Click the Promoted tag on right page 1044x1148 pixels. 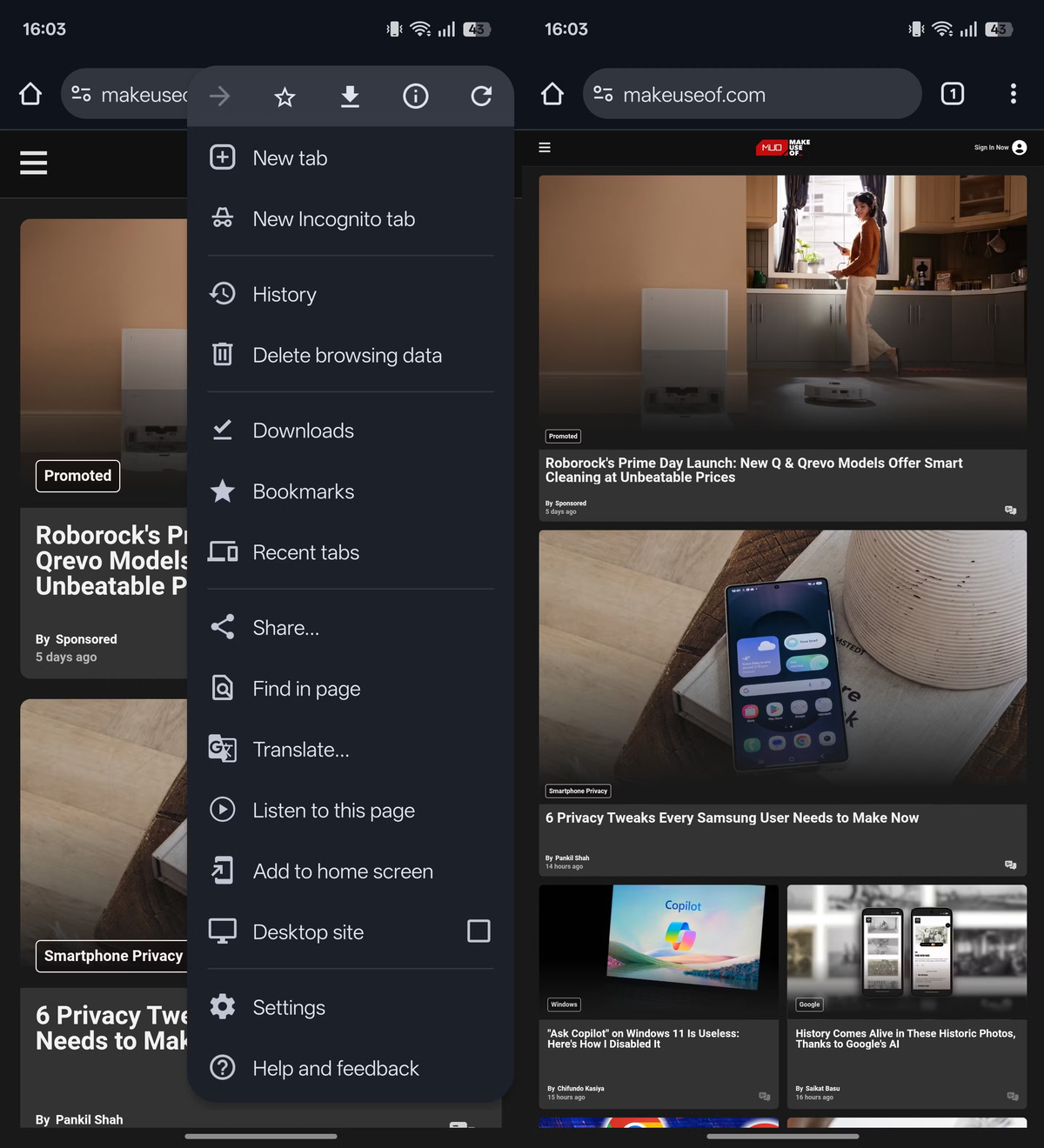click(x=563, y=437)
